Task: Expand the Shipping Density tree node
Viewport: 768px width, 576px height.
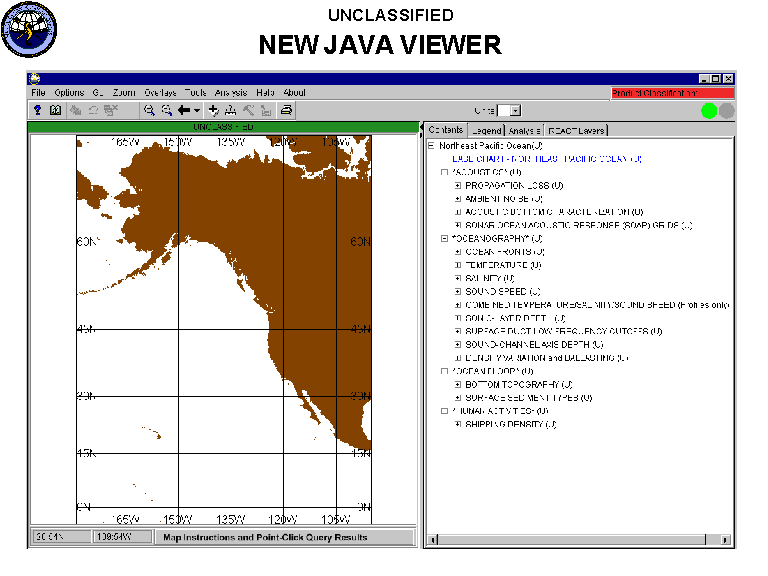Action: coord(458,423)
